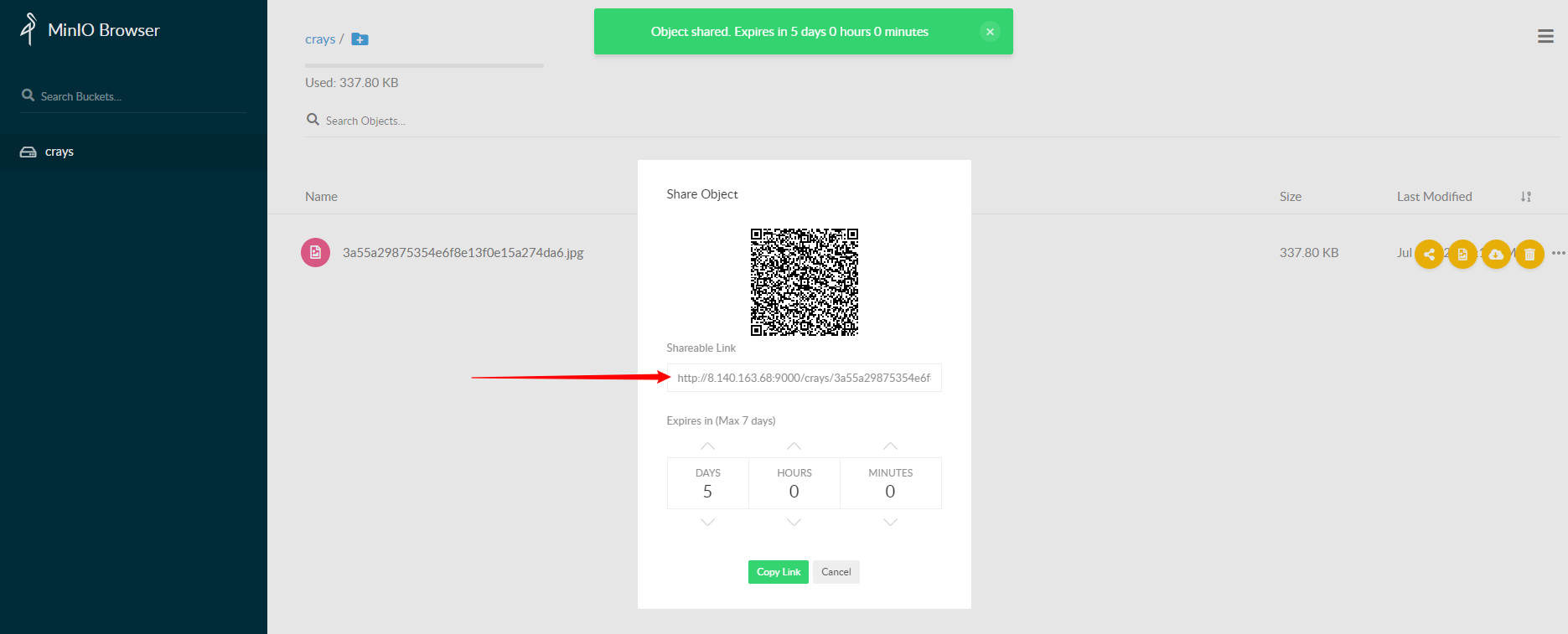Decrease the HOURS expiry value
This screenshot has width=1568, height=634.
pyautogui.click(x=794, y=522)
